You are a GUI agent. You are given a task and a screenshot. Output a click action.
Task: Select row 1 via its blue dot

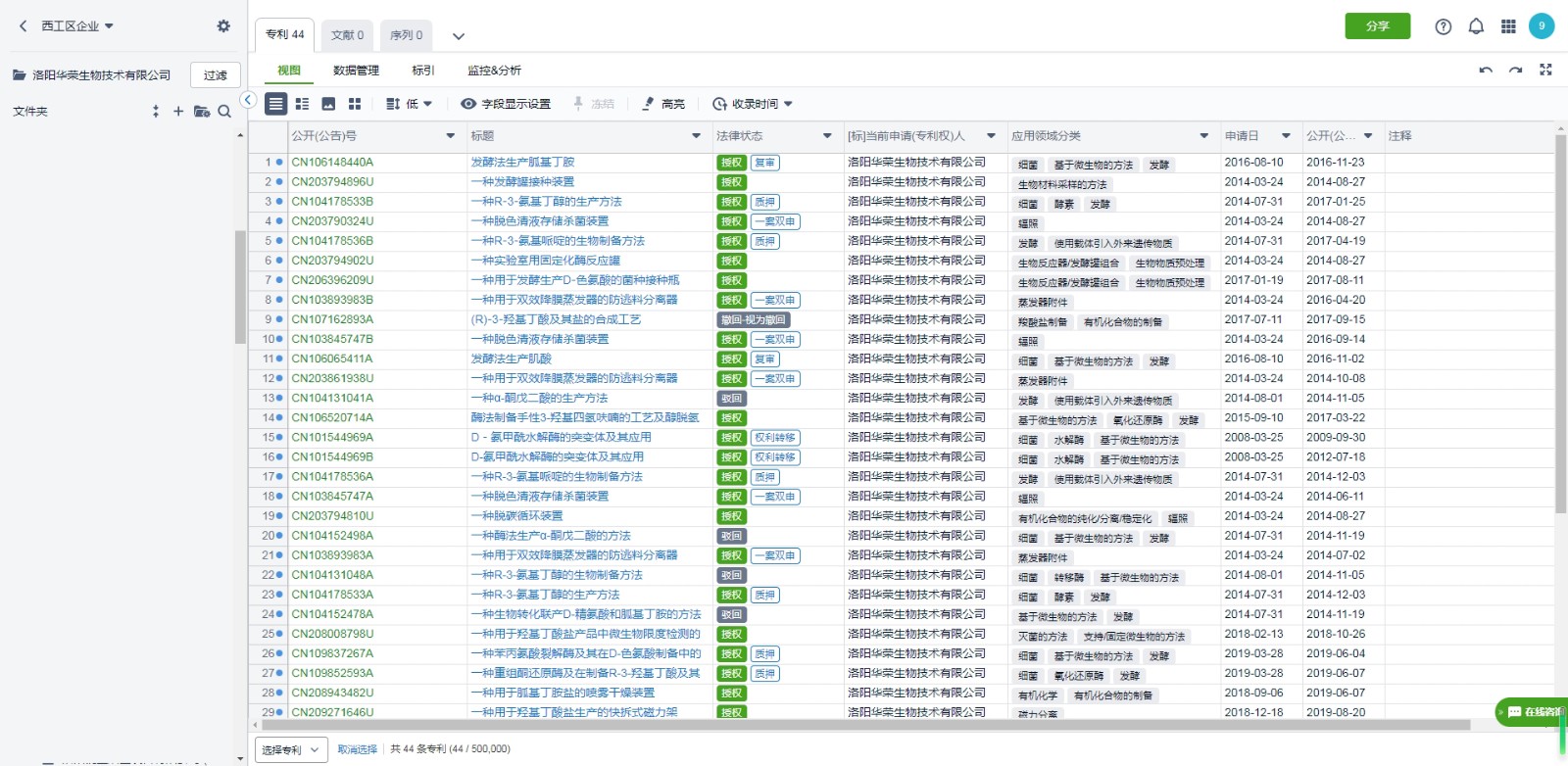point(279,163)
